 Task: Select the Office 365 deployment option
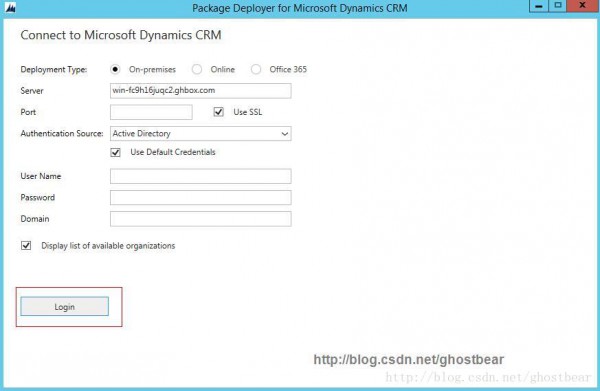click(256, 69)
